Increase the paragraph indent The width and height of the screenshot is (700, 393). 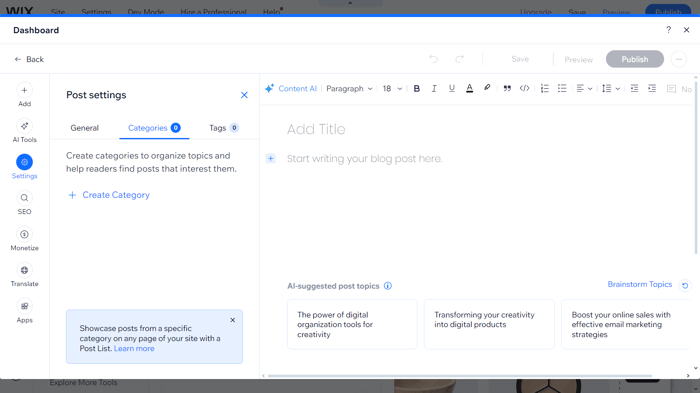(x=652, y=88)
